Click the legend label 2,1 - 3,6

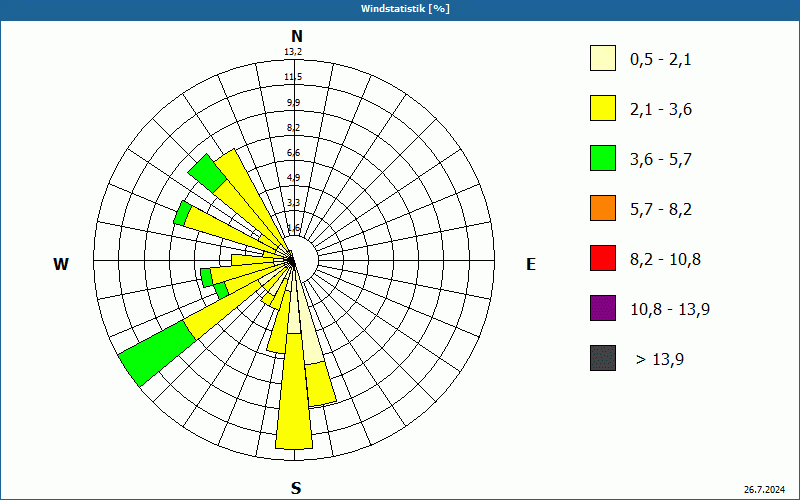661,110
